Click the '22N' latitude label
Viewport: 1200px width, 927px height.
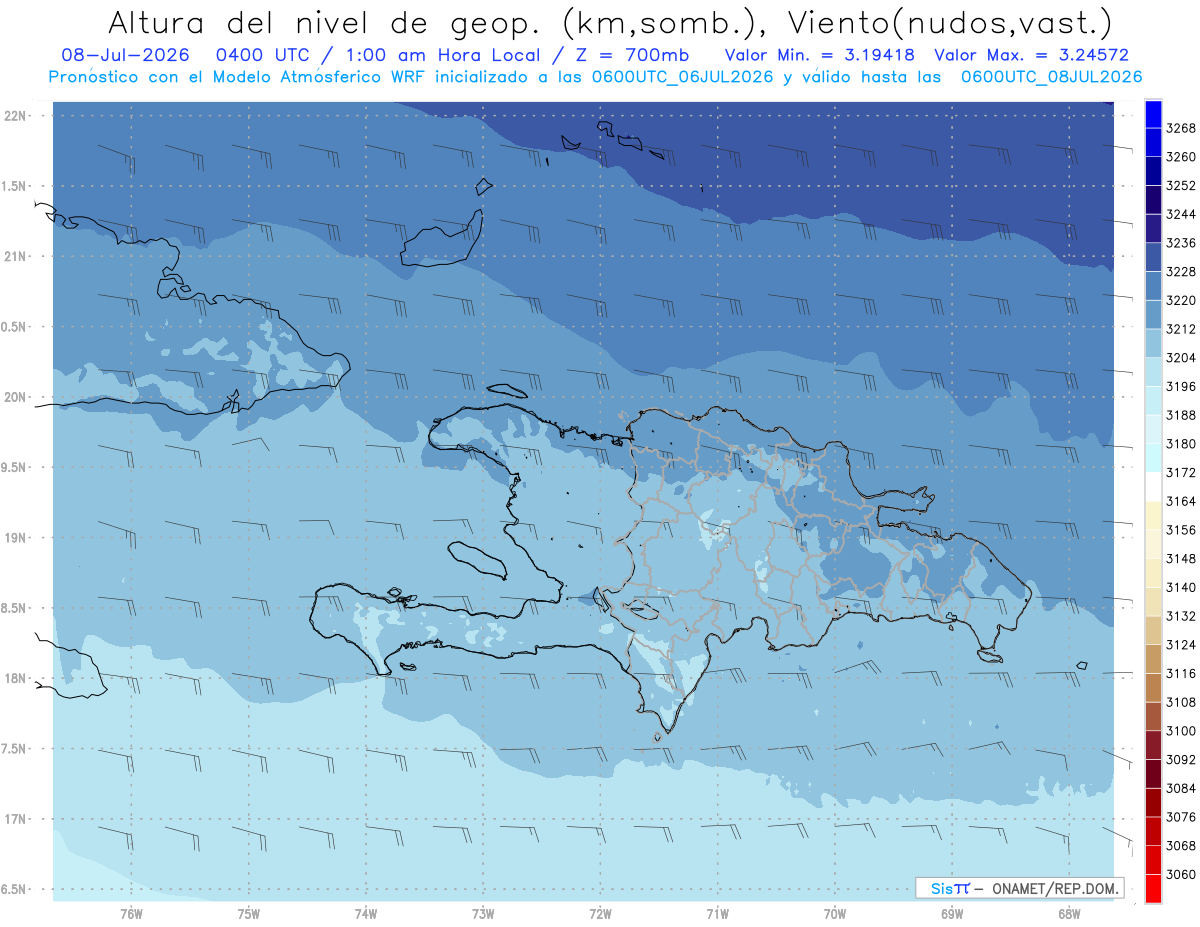point(15,116)
